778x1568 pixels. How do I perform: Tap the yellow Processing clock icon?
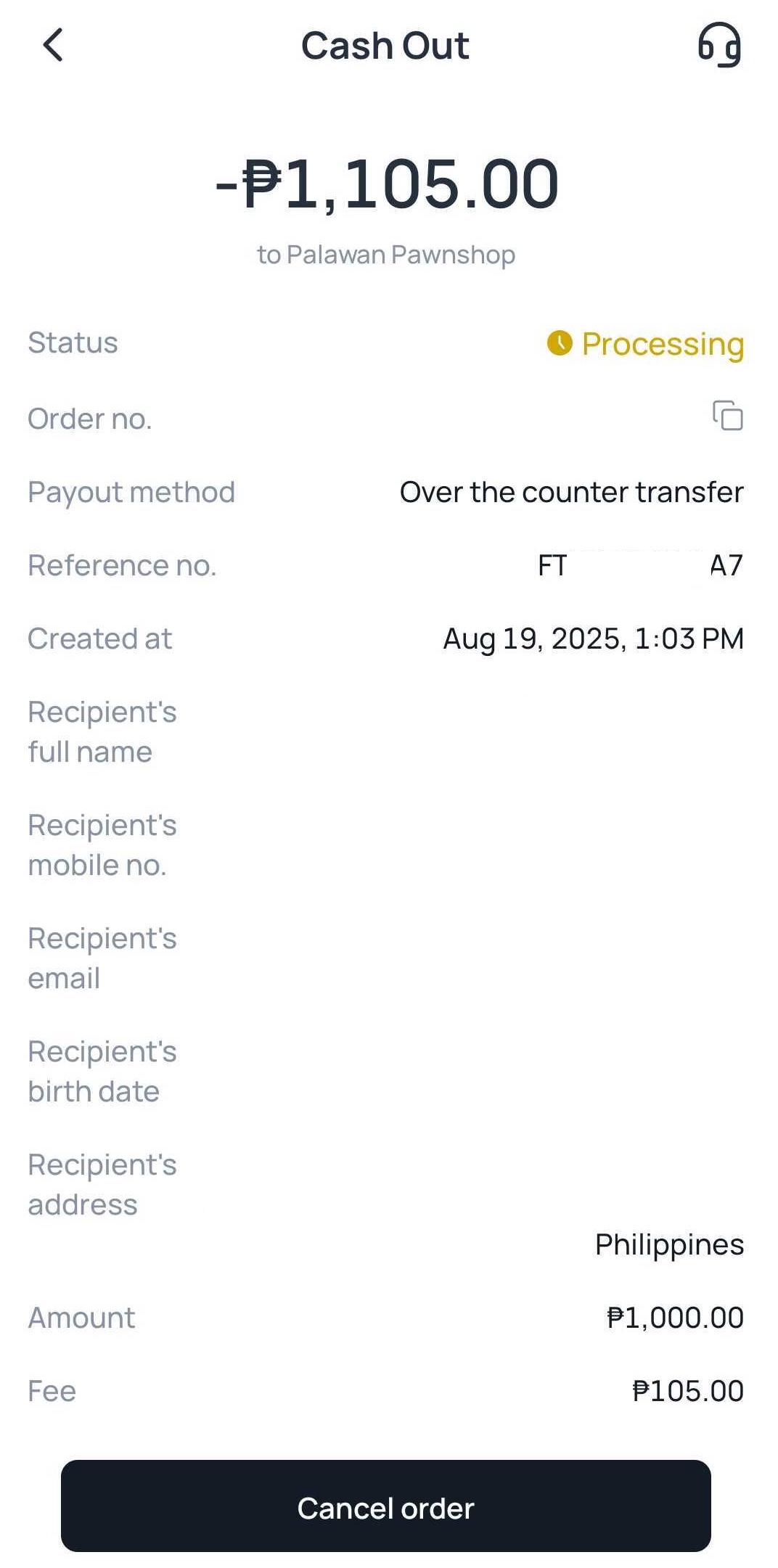560,343
